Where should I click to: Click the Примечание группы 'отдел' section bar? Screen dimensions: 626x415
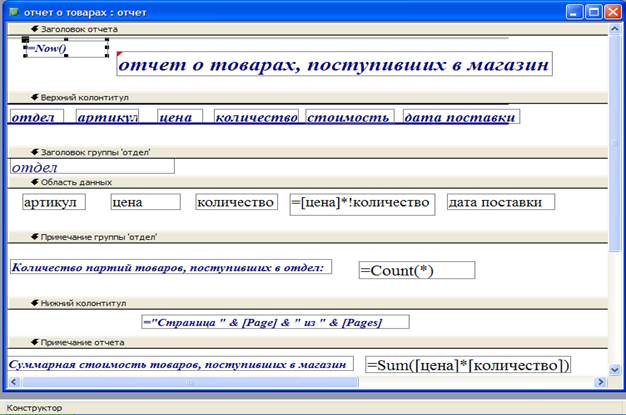point(307,237)
